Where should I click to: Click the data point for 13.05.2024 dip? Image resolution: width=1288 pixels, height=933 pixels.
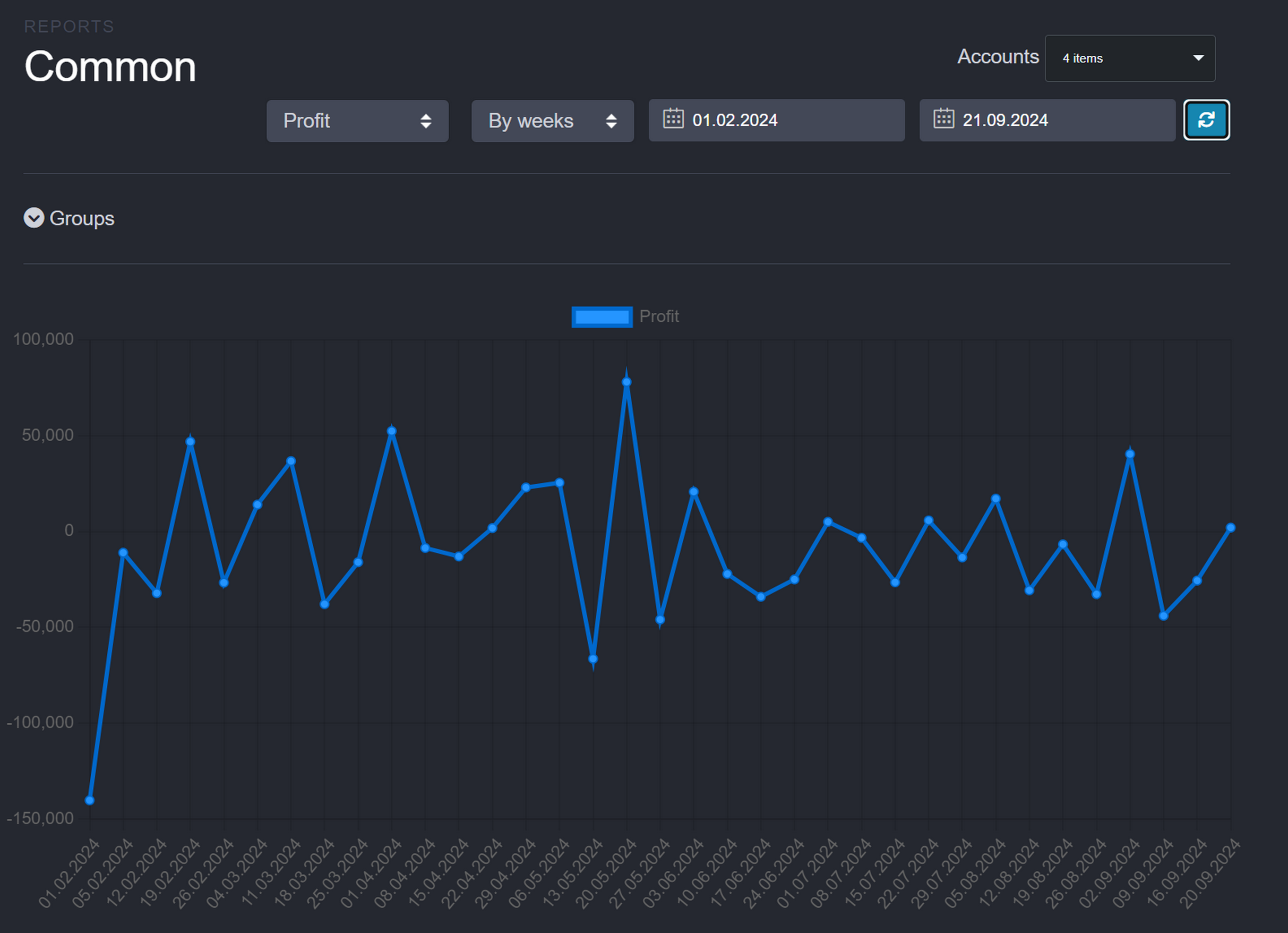[593, 658]
